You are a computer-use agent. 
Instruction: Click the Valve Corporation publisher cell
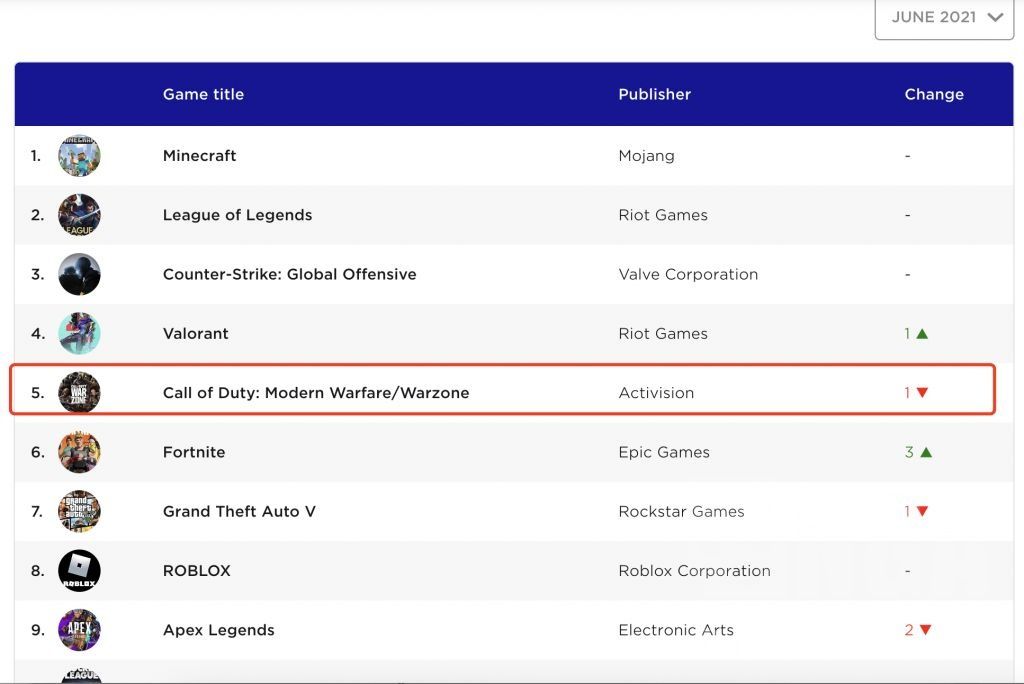click(x=688, y=274)
